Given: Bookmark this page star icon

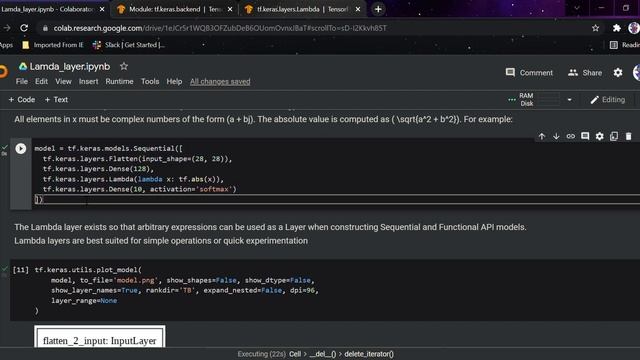Looking at the screenshot, I should (596, 28).
